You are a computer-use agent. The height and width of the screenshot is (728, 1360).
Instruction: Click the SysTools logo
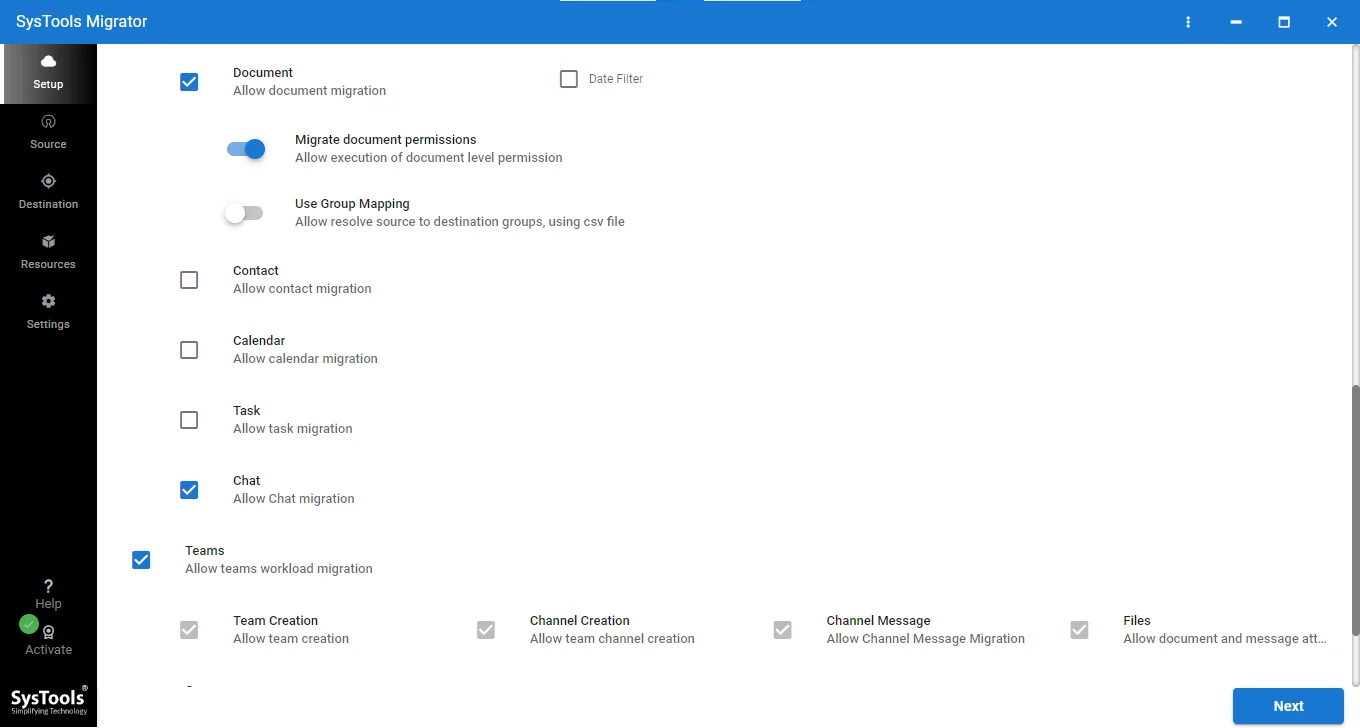pos(49,700)
